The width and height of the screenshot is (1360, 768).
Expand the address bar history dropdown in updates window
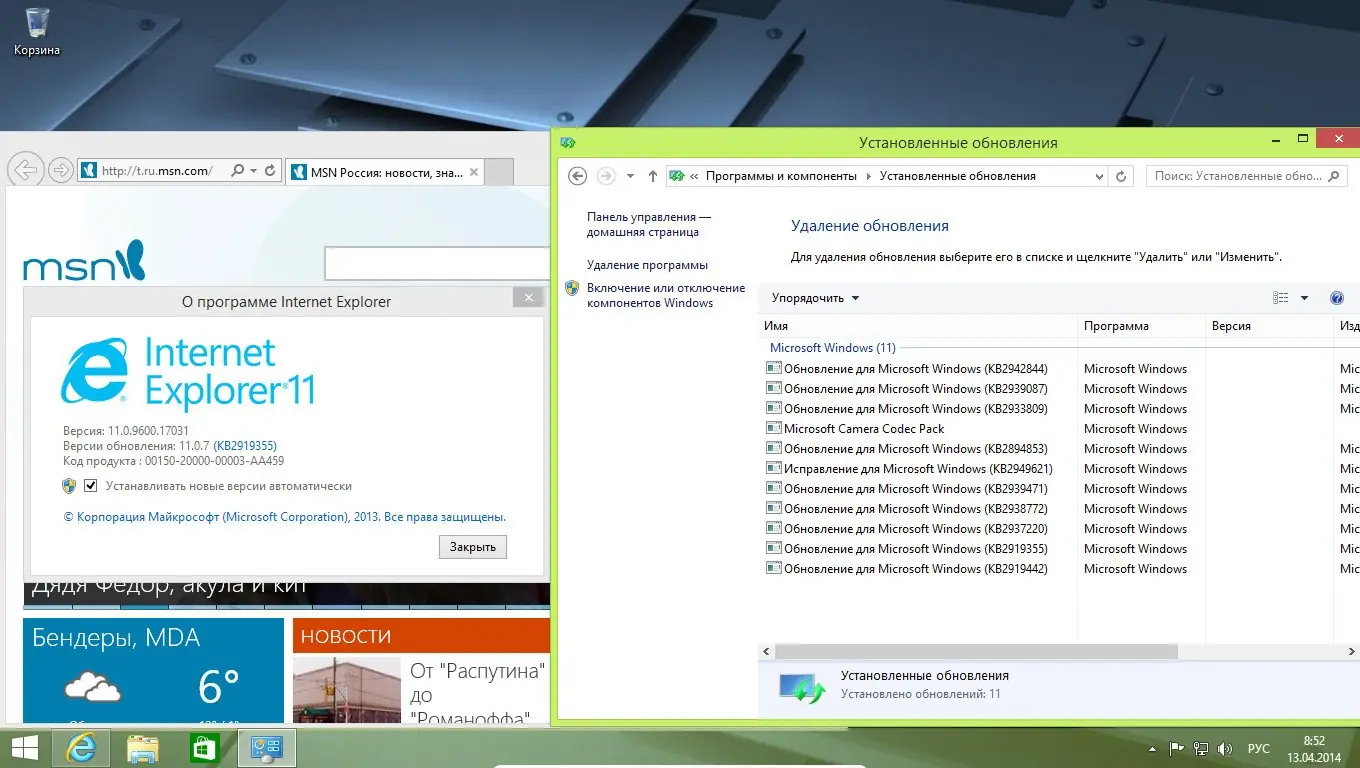tap(1099, 176)
